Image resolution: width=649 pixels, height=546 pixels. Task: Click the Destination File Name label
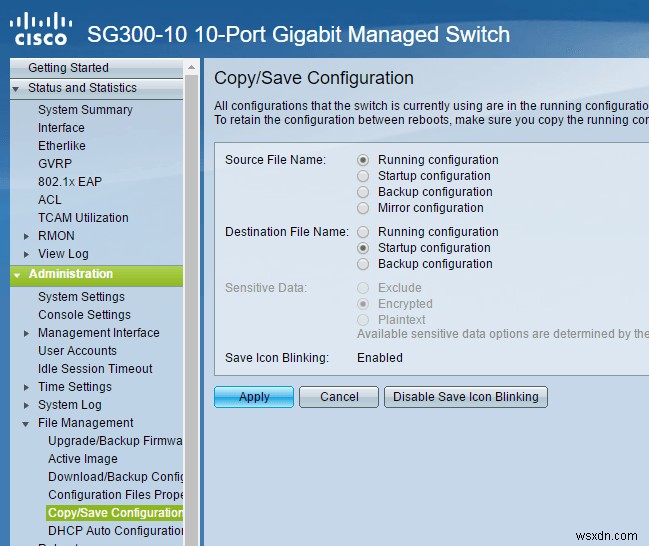click(x=287, y=232)
